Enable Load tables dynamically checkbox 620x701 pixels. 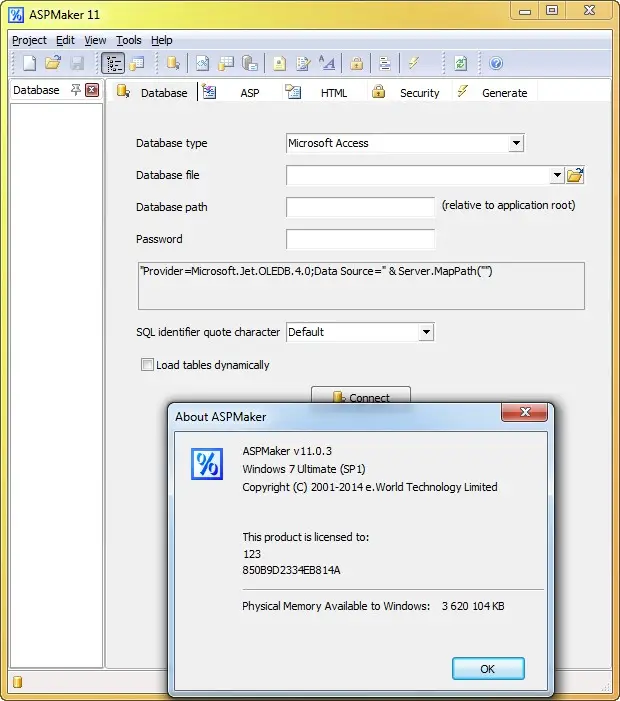tap(147, 365)
